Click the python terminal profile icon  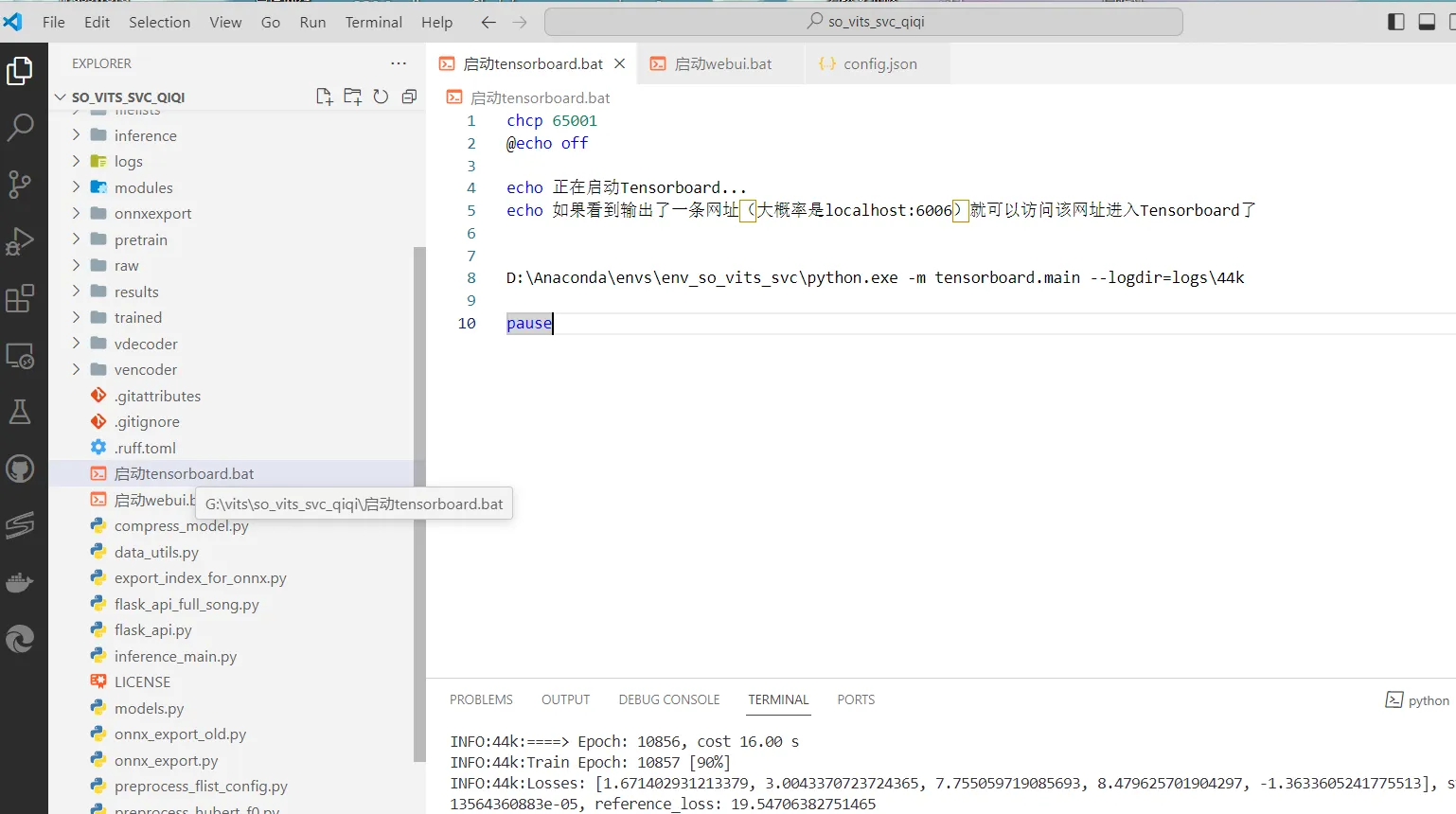pos(1394,699)
